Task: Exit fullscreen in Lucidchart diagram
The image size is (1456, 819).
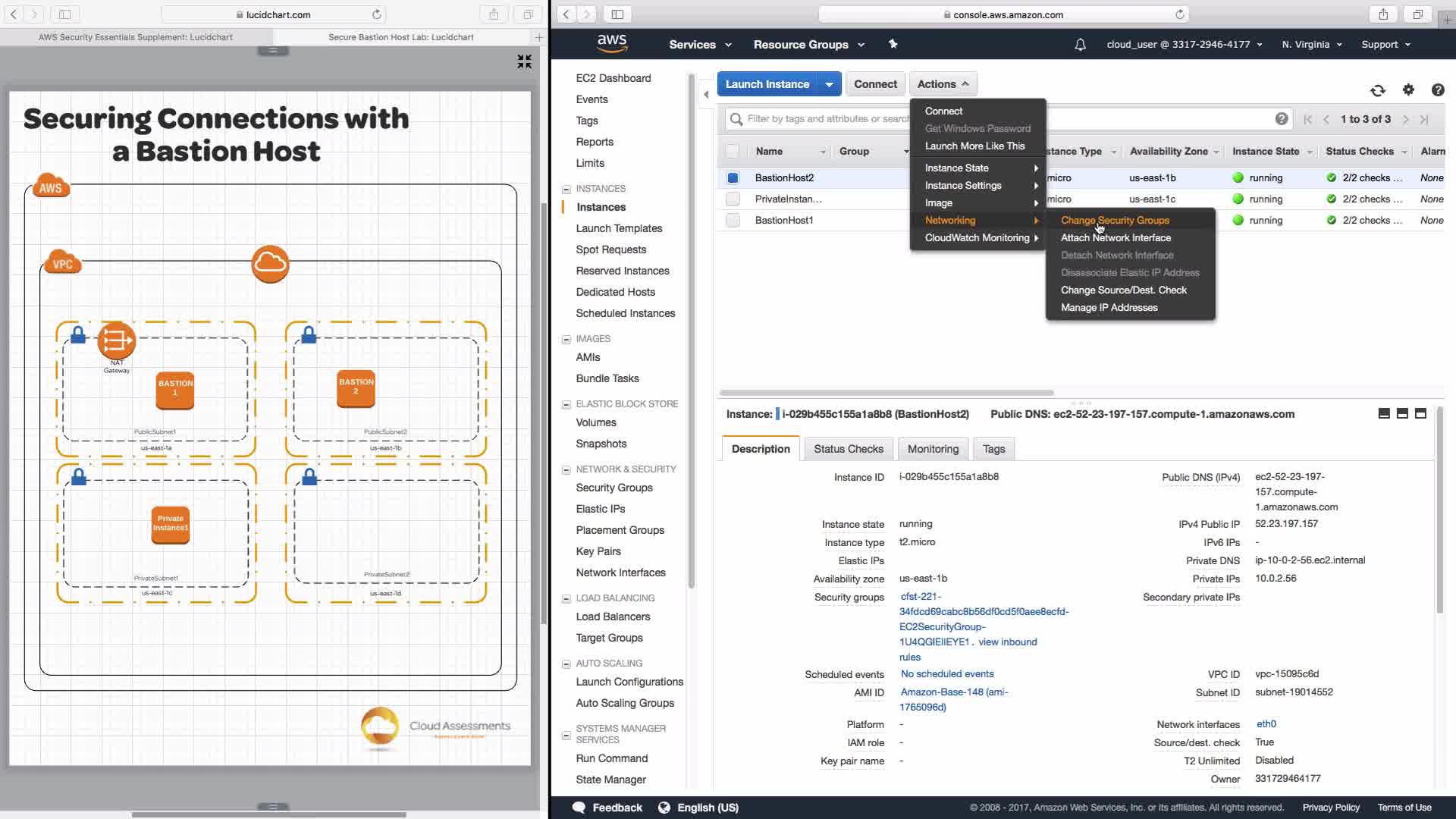Action: (x=524, y=61)
